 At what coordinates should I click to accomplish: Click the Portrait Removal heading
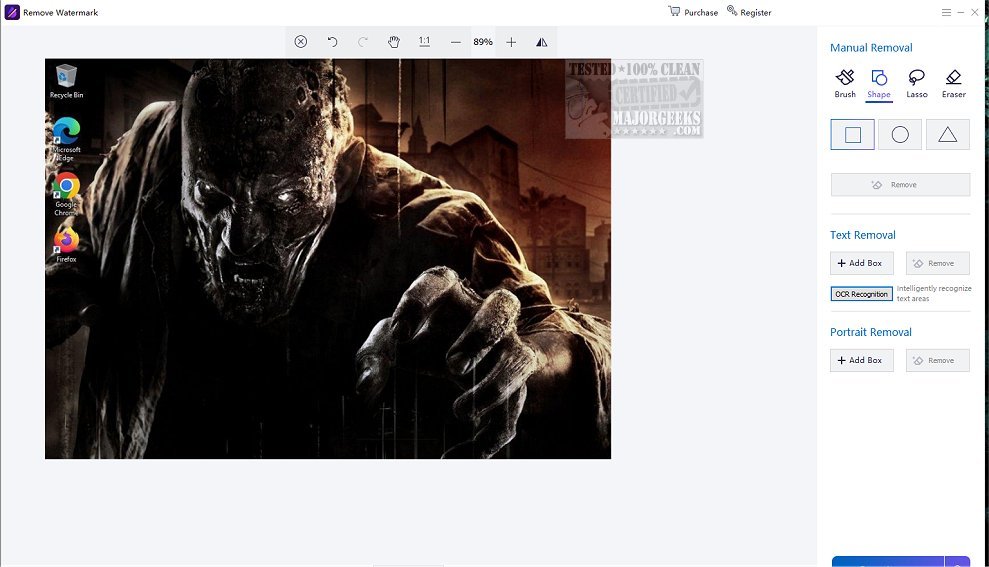[x=870, y=332]
